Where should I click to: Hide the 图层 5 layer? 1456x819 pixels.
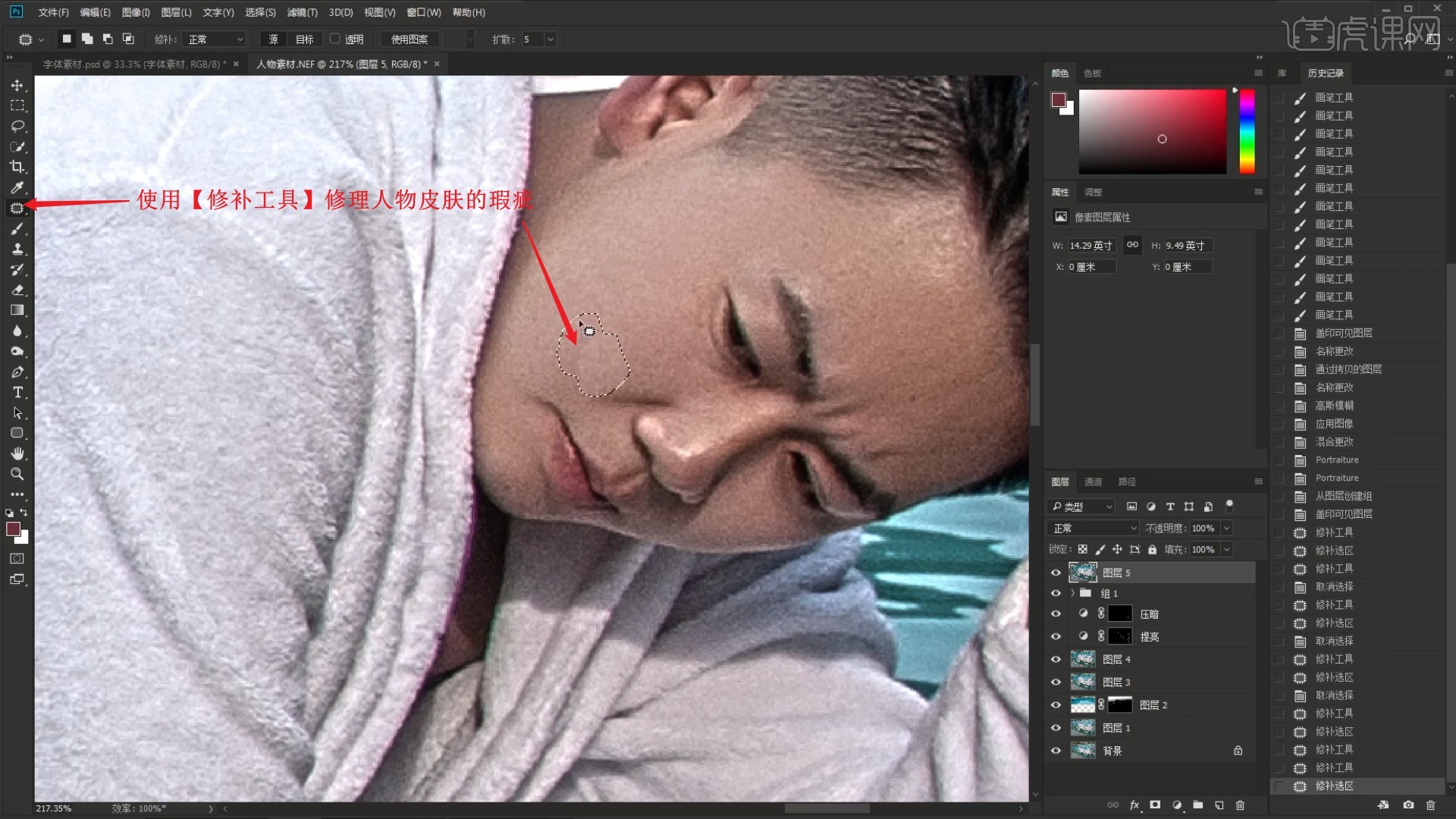[1056, 573]
